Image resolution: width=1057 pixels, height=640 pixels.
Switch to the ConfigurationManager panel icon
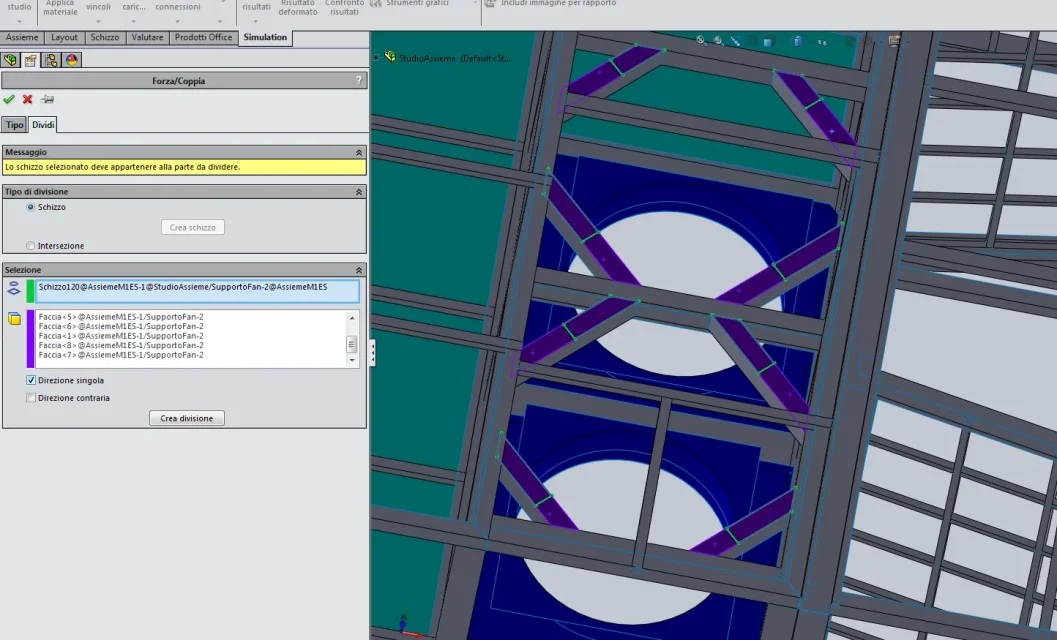click(51, 60)
